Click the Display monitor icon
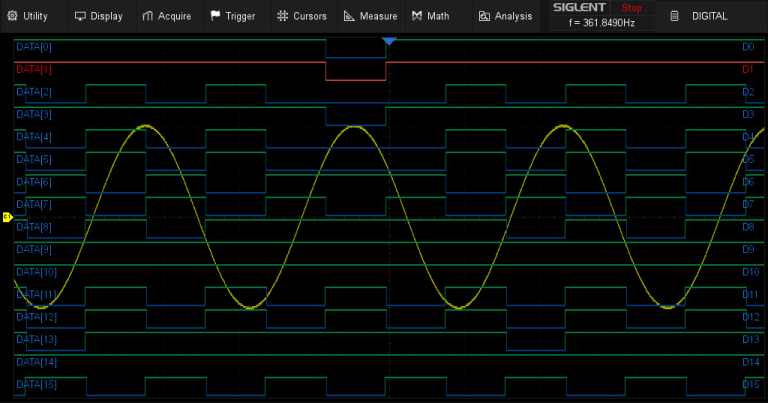Image resolution: width=768 pixels, height=403 pixels. (80, 16)
